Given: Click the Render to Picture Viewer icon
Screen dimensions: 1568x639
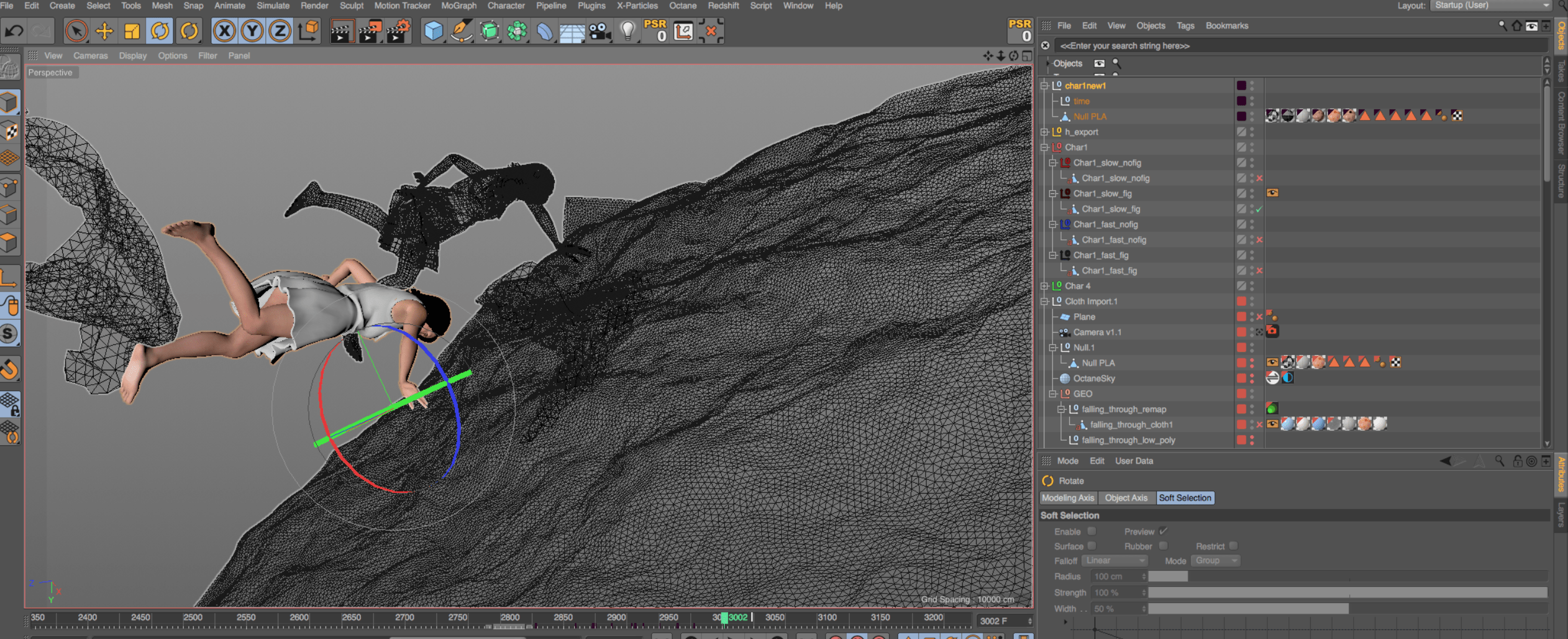Looking at the screenshot, I should (370, 31).
